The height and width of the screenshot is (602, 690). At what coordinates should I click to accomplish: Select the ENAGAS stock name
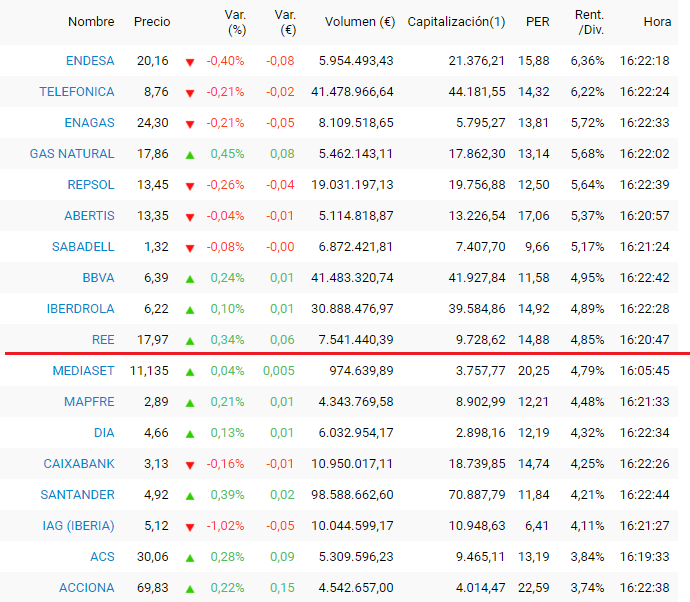click(x=90, y=123)
